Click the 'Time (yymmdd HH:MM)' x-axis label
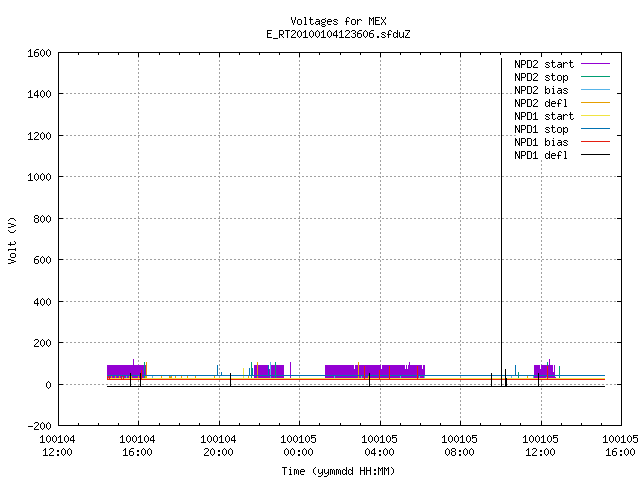The width and height of the screenshot is (640, 480). point(338,471)
